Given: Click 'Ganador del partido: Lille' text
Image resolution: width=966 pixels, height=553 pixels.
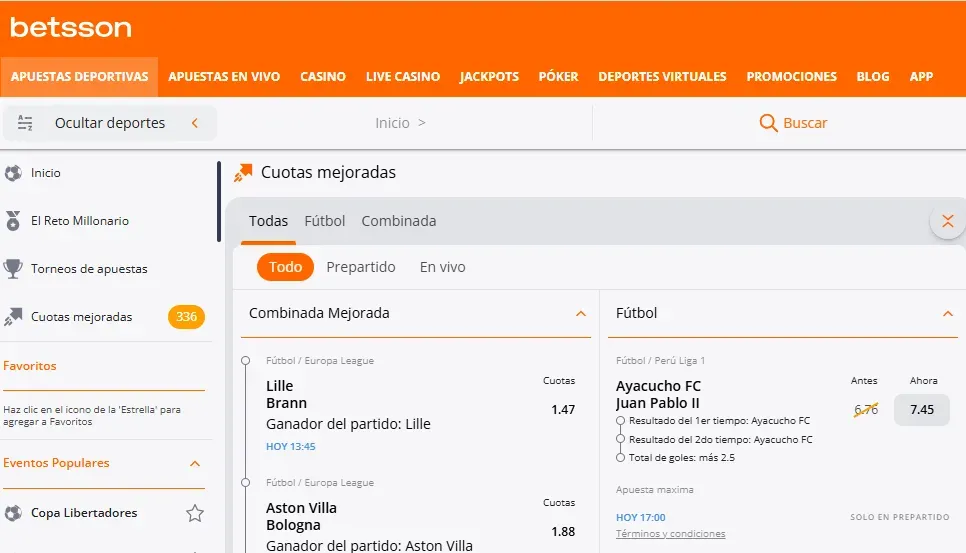Looking at the screenshot, I should click(348, 424).
